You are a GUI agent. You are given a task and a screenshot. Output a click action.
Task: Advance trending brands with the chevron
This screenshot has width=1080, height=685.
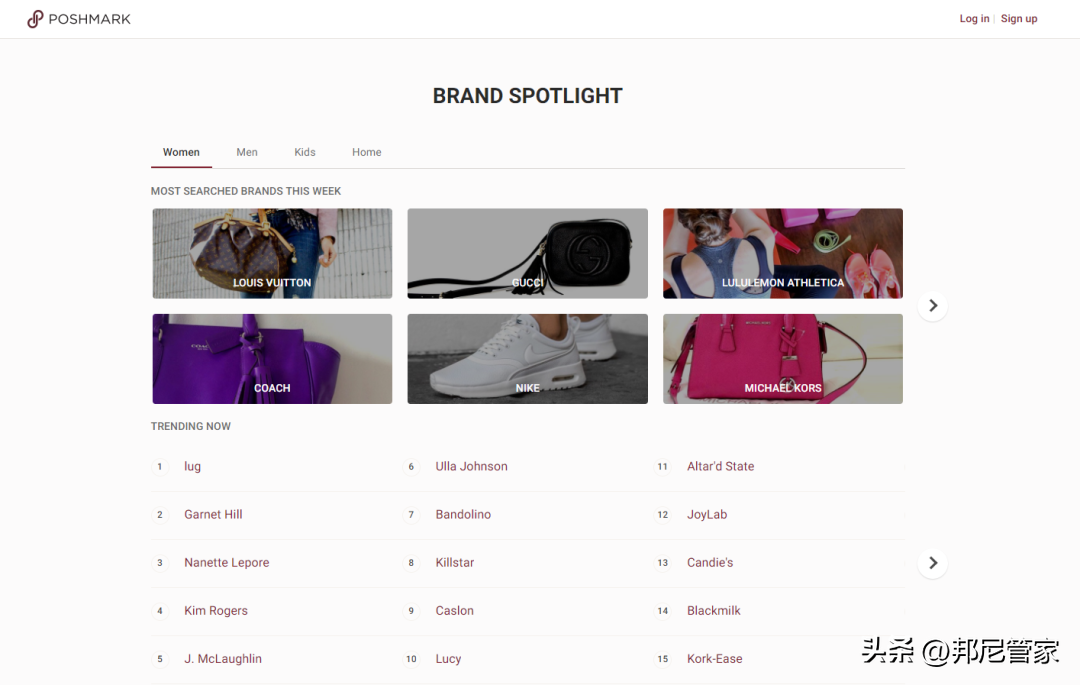(933, 563)
